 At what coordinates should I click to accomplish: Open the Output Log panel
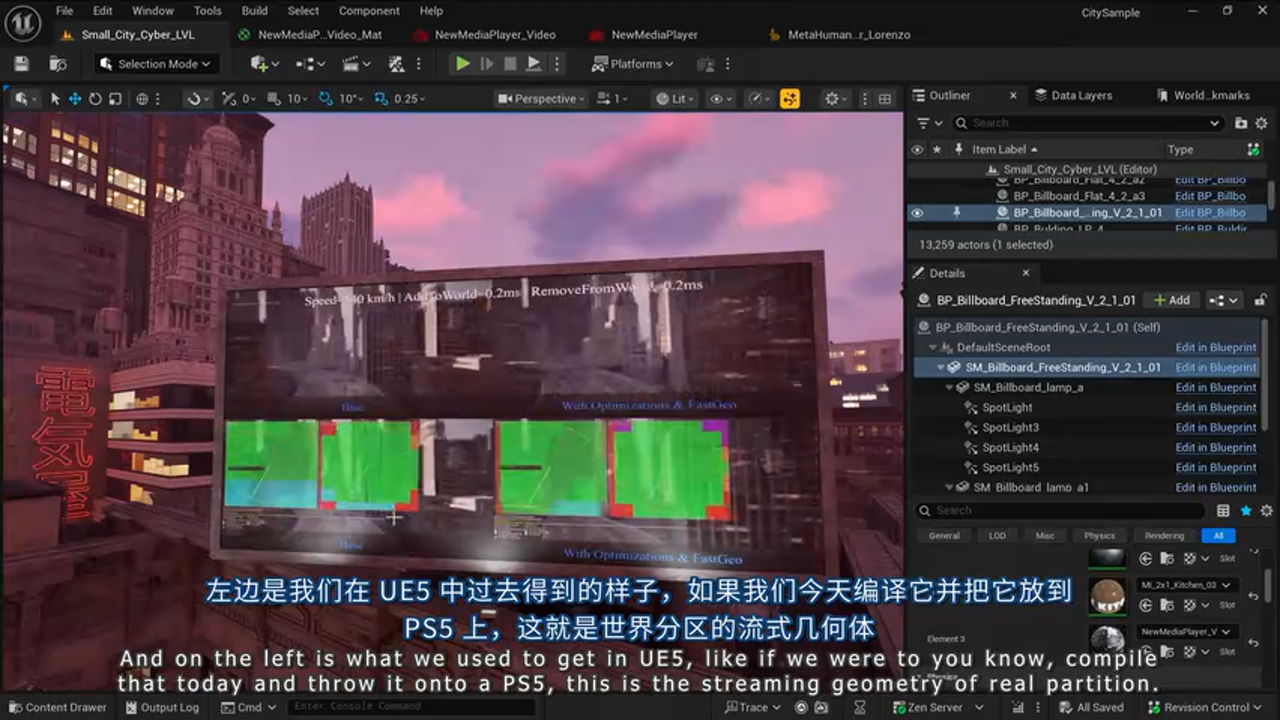coord(162,707)
